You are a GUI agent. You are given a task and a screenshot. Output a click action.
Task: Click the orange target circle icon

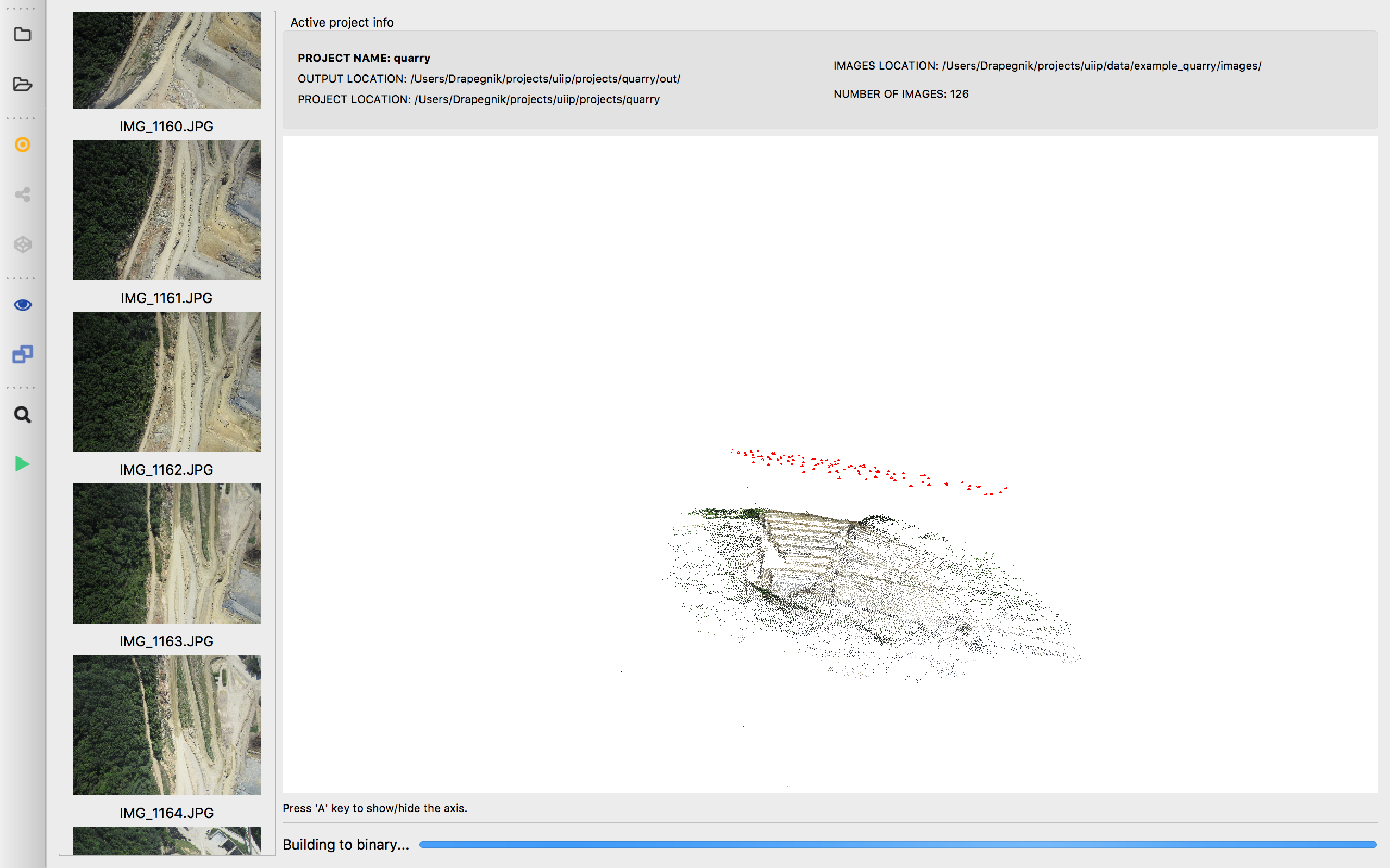[x=22, y=144]
